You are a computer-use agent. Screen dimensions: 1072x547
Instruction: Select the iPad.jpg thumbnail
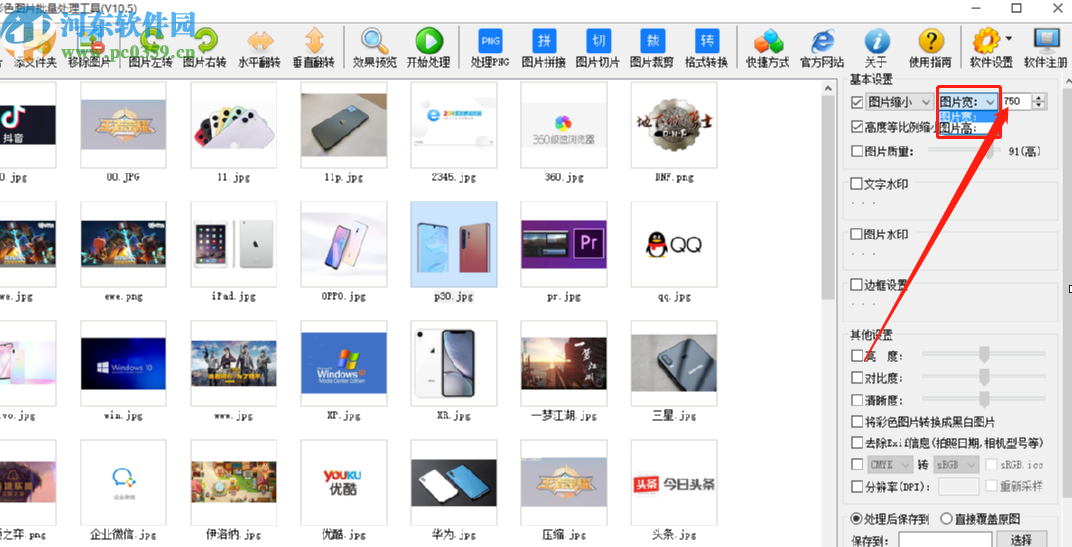click(x=234, y=244)
